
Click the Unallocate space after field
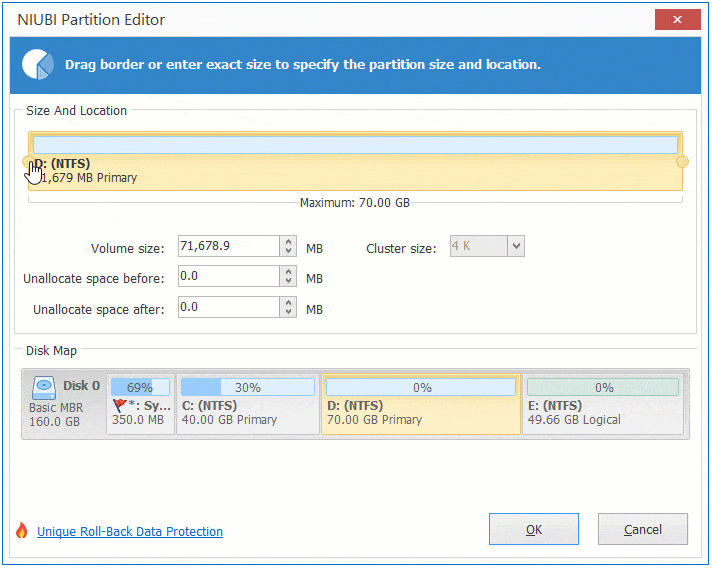[x=228, y=308]
